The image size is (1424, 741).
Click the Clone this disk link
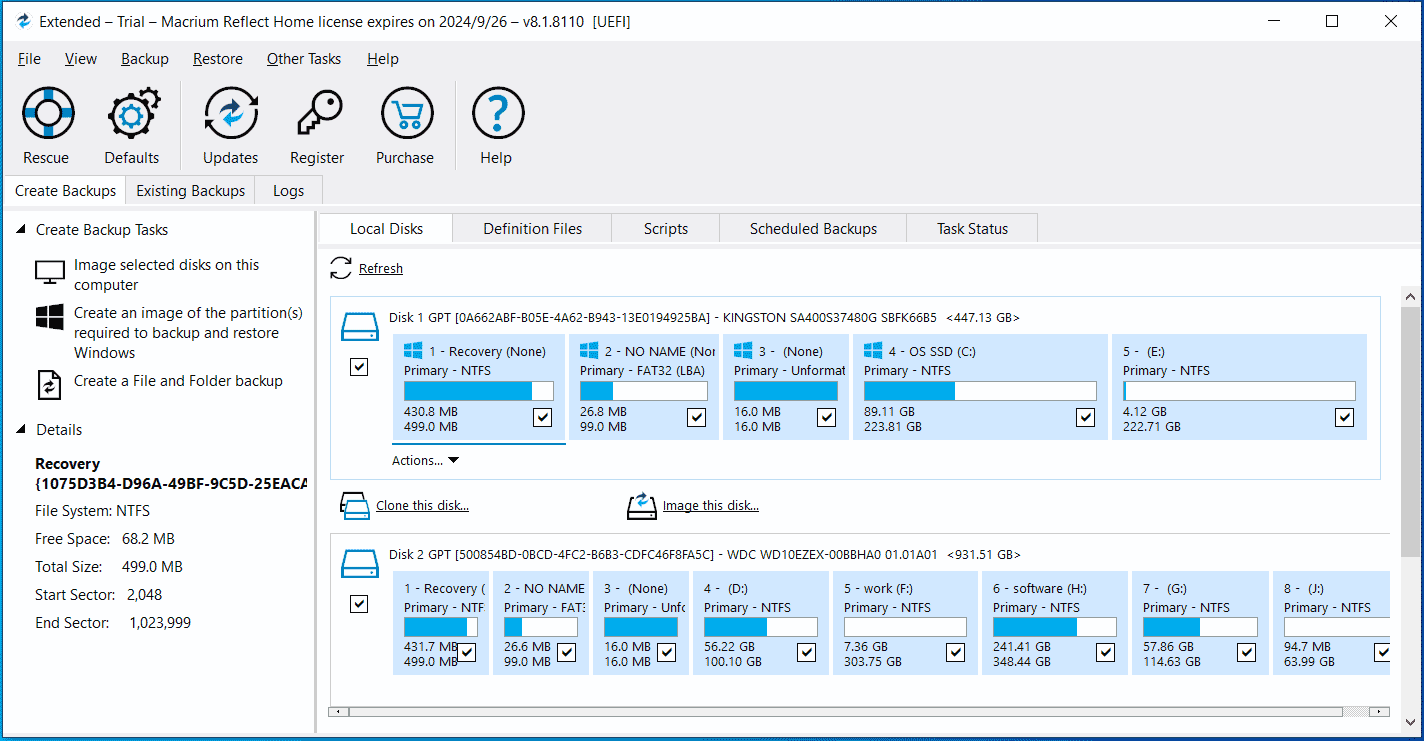(421, 506)
